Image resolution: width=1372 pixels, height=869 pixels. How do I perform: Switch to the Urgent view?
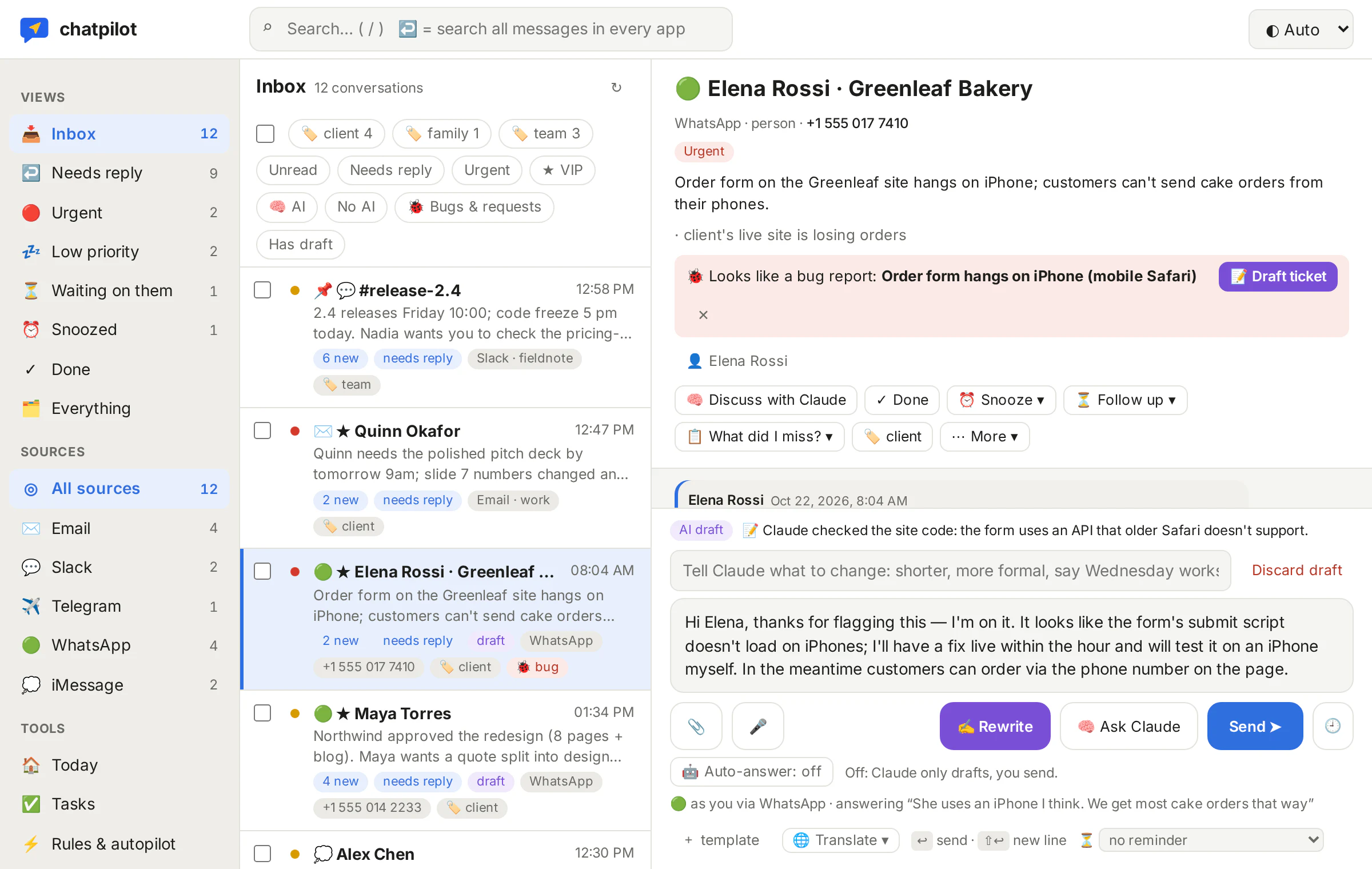pos(119,213)
